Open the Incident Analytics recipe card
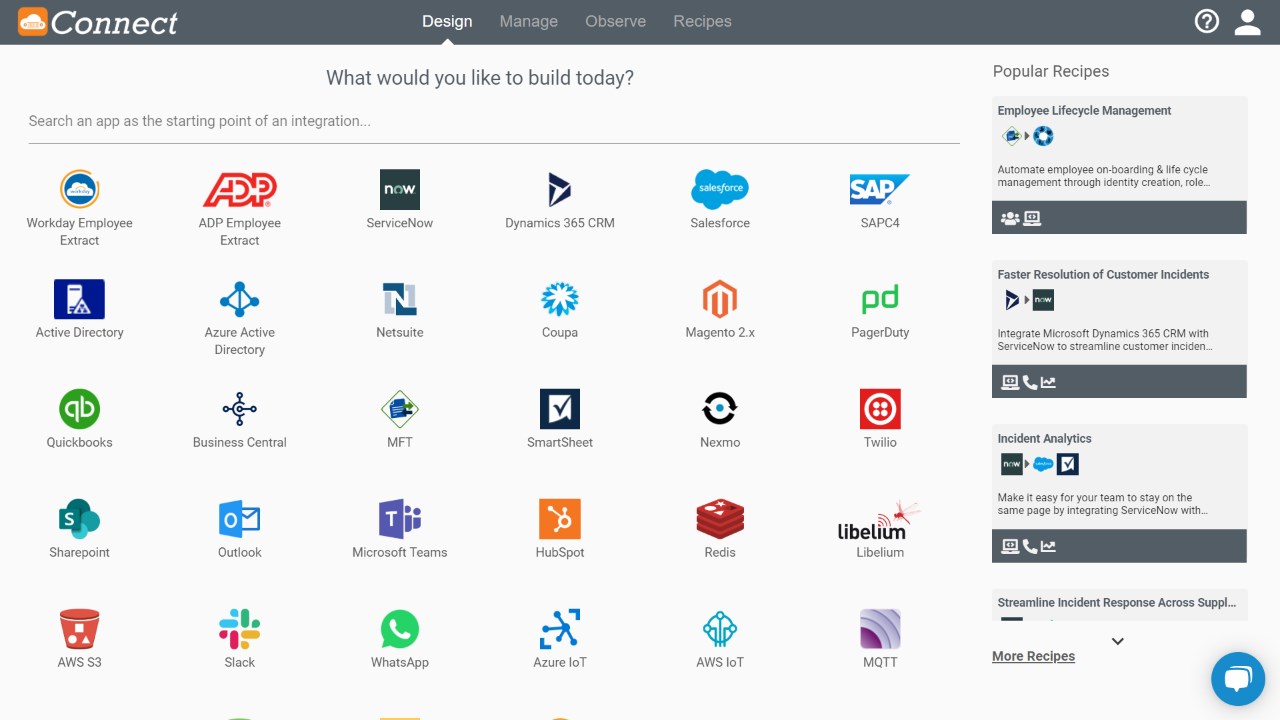The height and width of the screenshot is (720, 1280). click(1119, 493)
